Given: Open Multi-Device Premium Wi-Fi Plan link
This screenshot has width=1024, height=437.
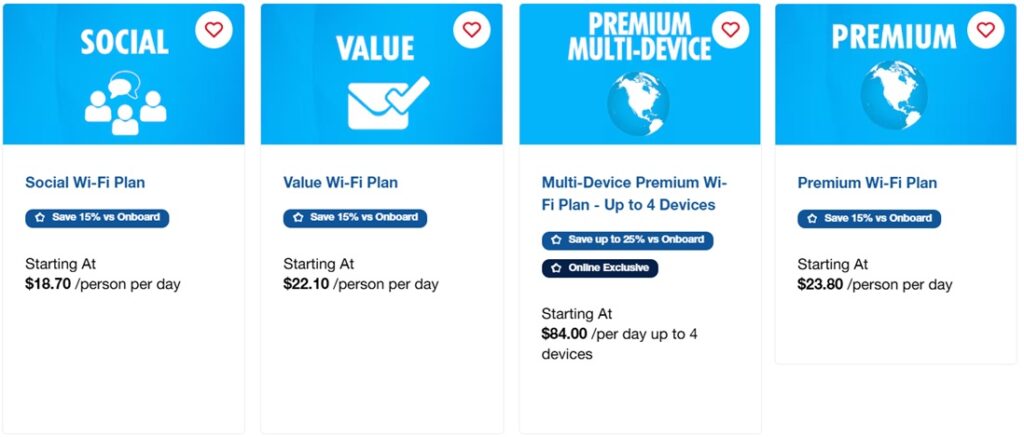Looking at the screenshot, I should click(x=634, y=194).
